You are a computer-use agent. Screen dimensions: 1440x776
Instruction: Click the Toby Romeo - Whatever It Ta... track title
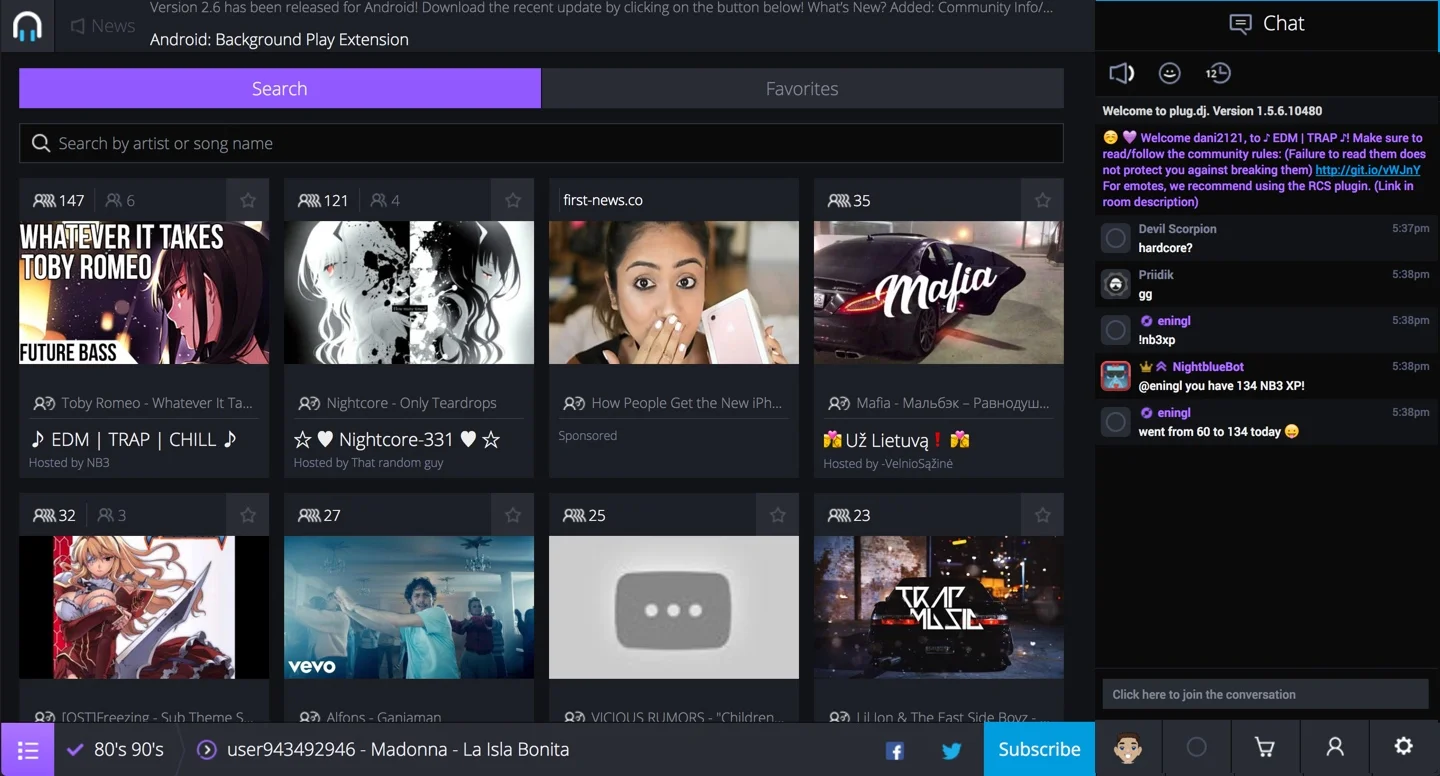157,403
